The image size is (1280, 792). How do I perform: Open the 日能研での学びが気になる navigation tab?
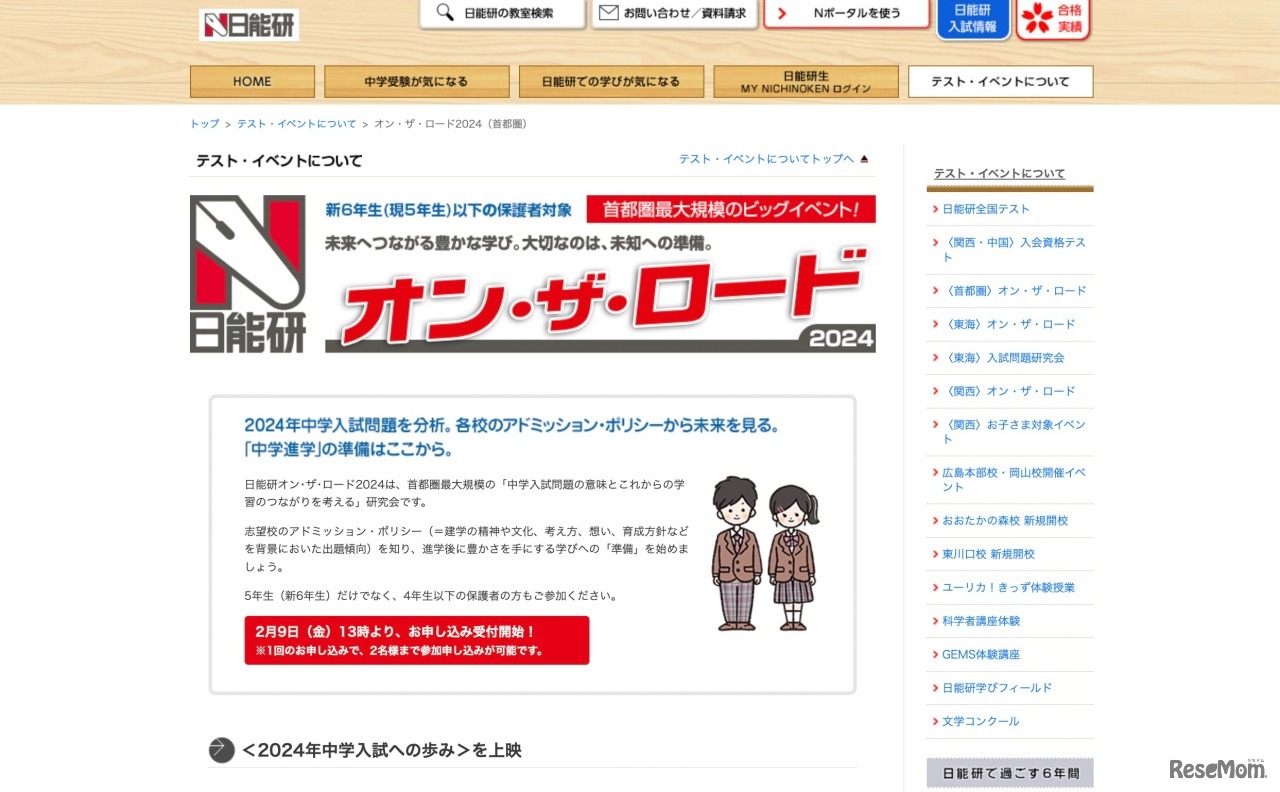pyautogui.click(x=611, y=82)
